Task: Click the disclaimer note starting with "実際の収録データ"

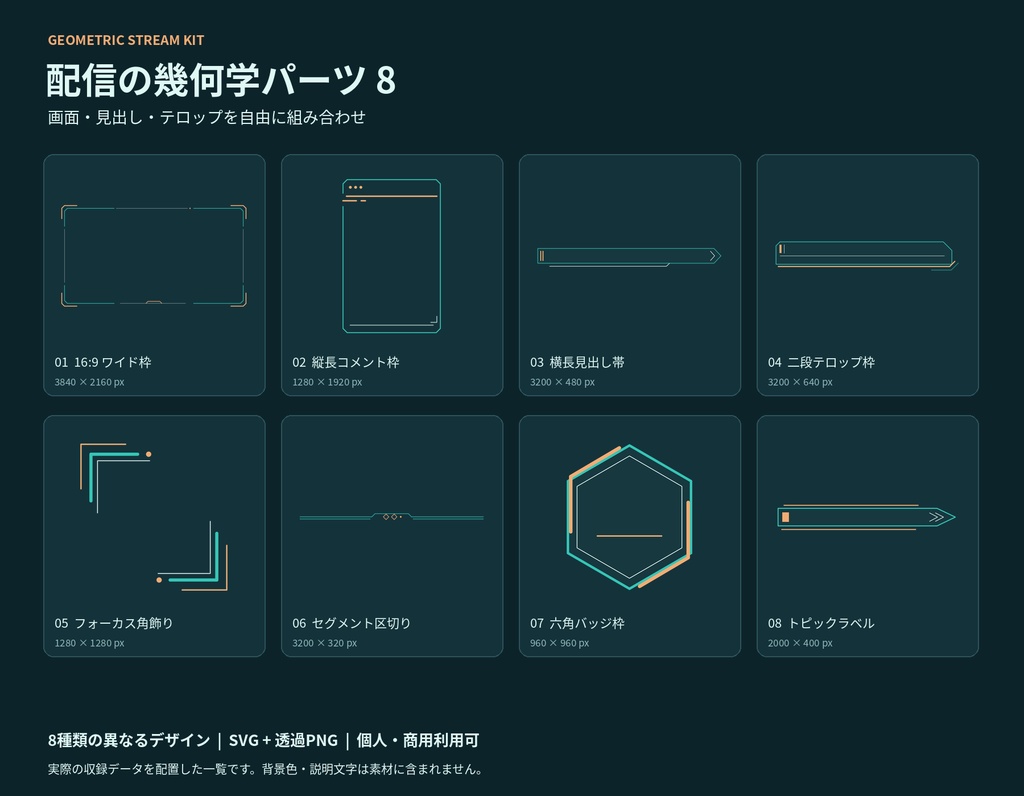Action: coord(266,769)
